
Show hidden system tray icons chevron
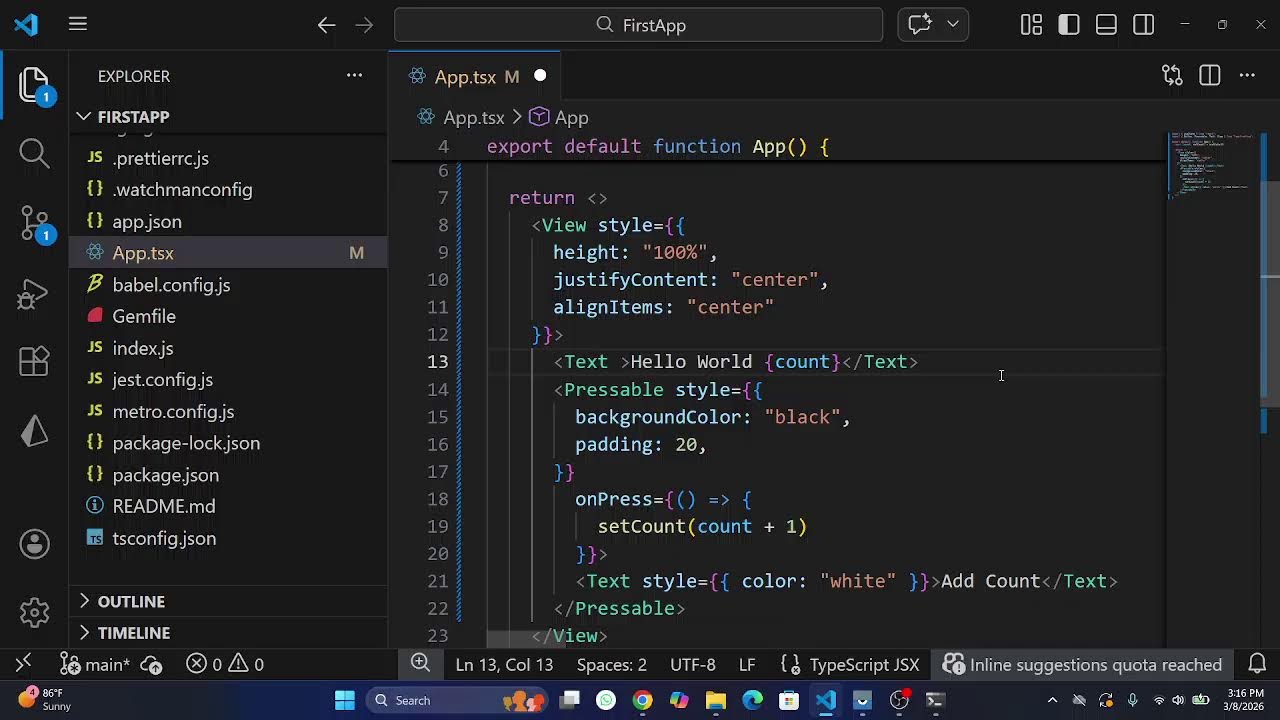click(x=1052, y=700)
